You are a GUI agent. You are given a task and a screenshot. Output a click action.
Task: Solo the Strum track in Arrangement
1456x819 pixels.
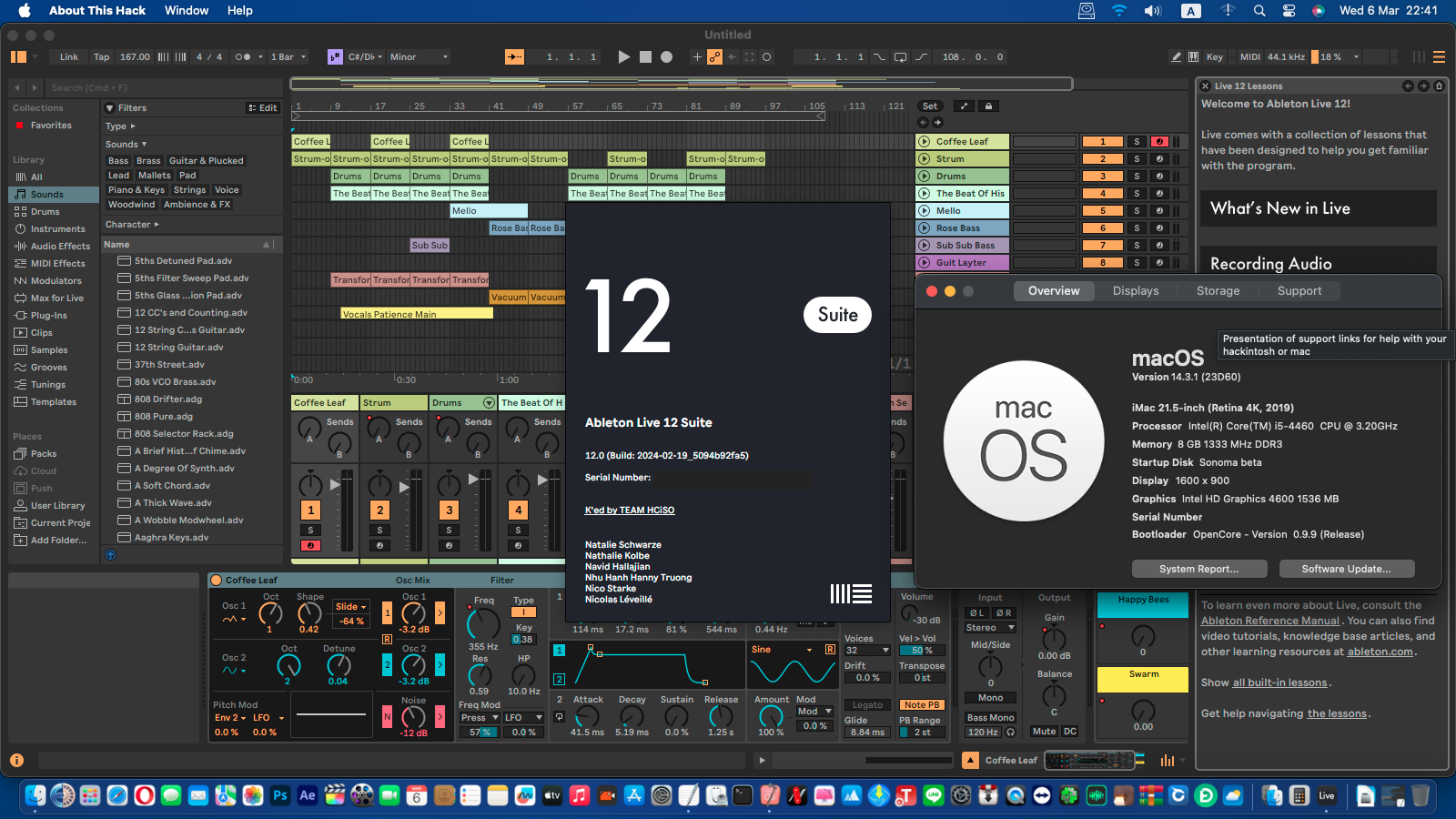pos(1137,159)
